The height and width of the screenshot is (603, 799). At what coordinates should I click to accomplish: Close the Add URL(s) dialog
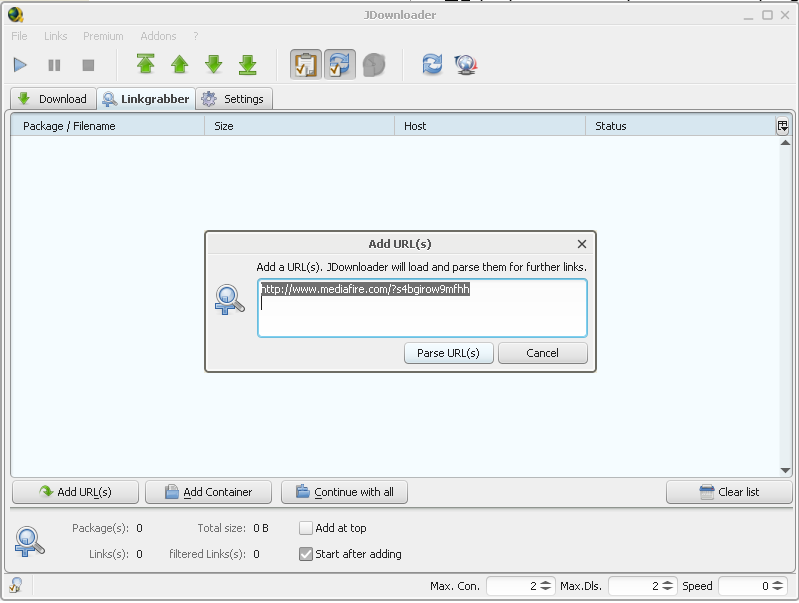coord(582,244)
